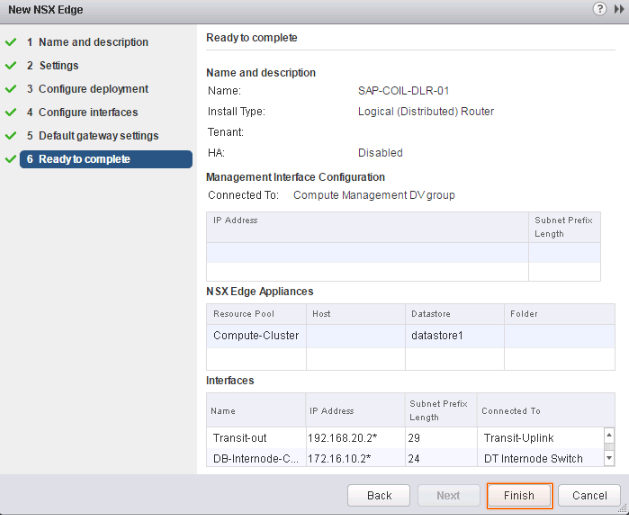Click the Resource Pool column header
Image resolution: width=629 pixels, height=515 pixels.
point(256,314)
